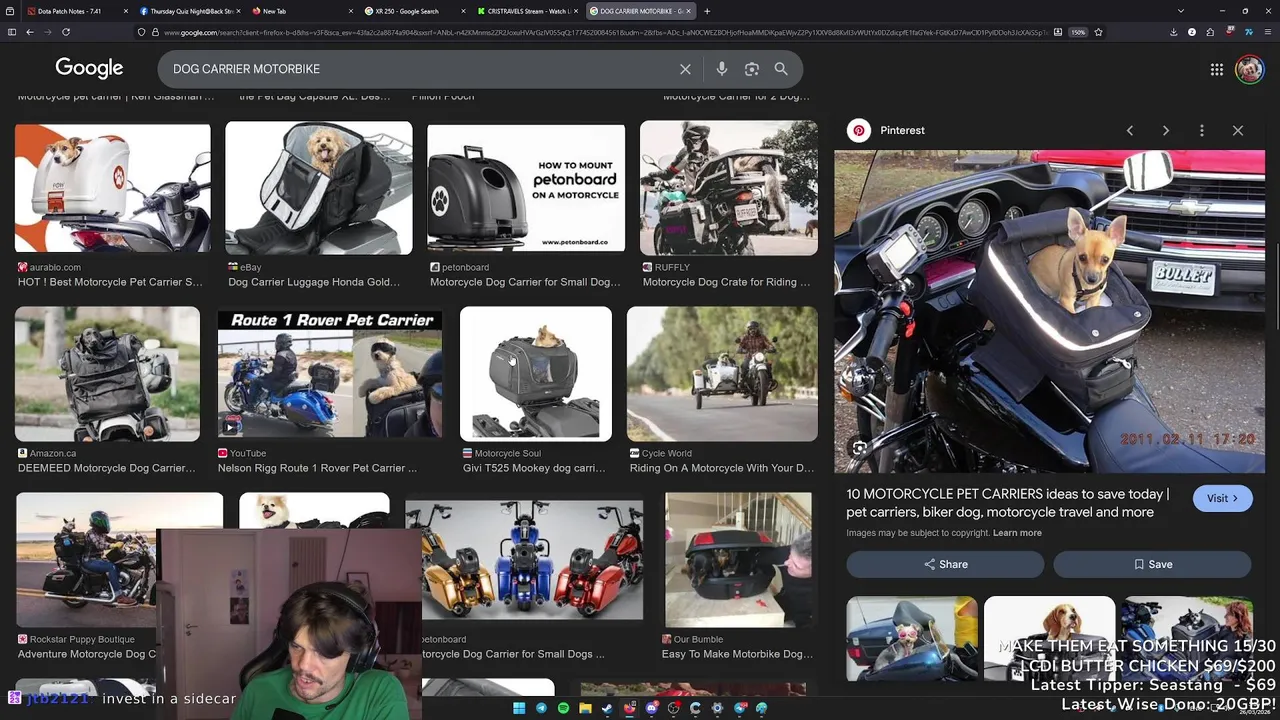Close the Pinterest image preview panel
Image resolution: width=1280 pixels, height=720 pixels.
coord(1238,131)
